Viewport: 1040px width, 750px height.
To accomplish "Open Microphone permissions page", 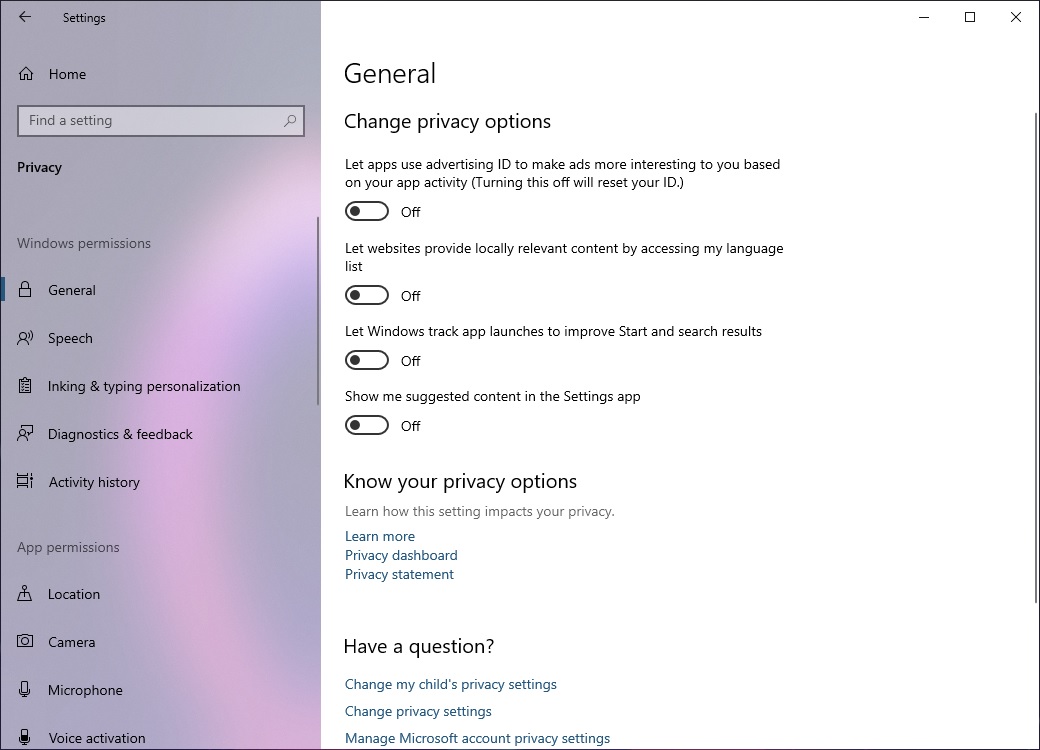I will (x=159, y=690).
